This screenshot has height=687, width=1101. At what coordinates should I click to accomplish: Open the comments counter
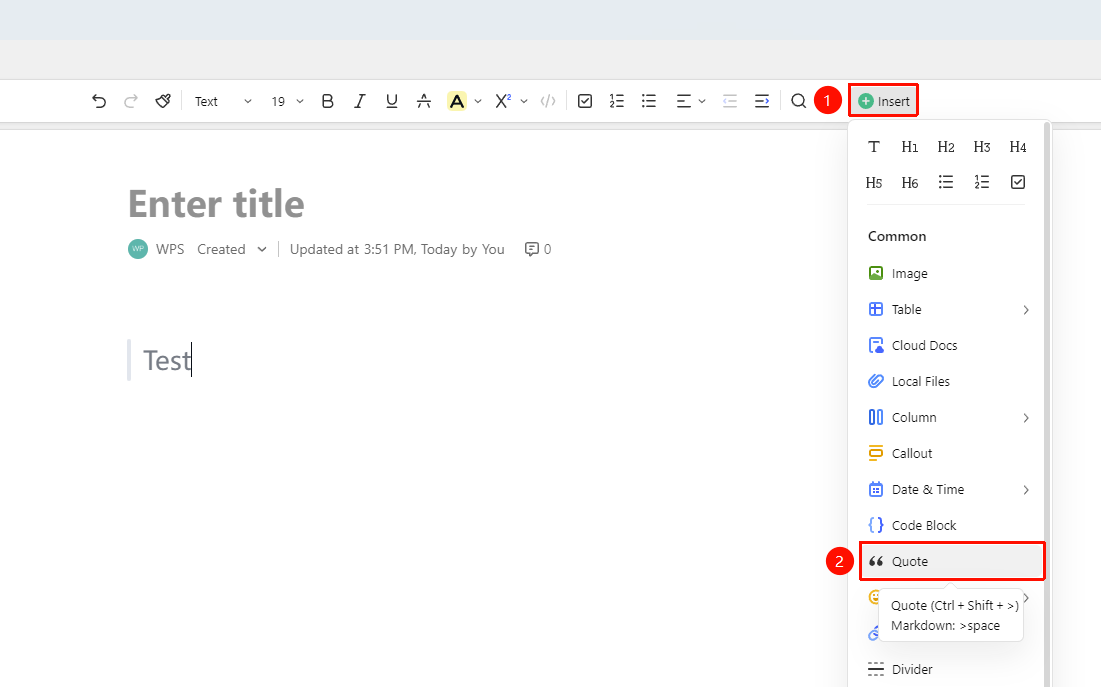(x=538, y=249)
